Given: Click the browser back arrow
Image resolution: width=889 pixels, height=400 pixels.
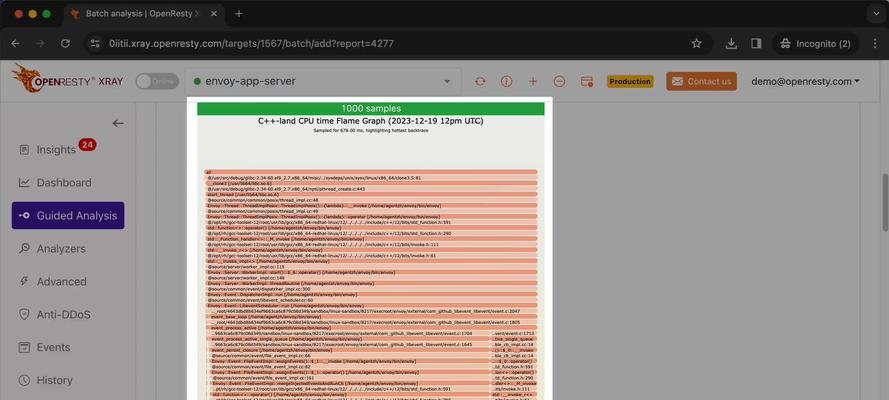Looking at the screenshot, I should [x=15, y=44].
